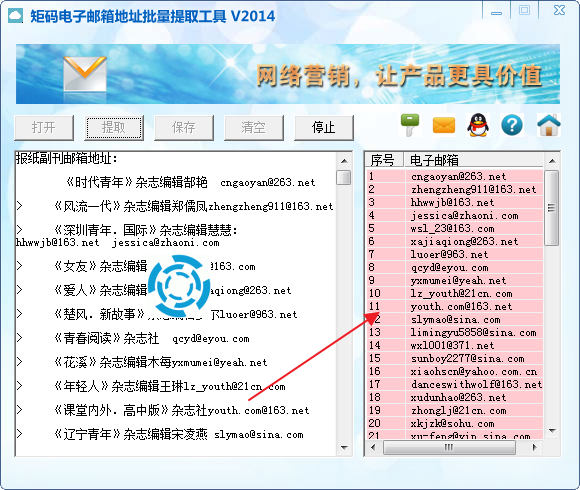Click the 《时代青年》 line in text pane
The image size is (580, 490).
pos(190,182)
